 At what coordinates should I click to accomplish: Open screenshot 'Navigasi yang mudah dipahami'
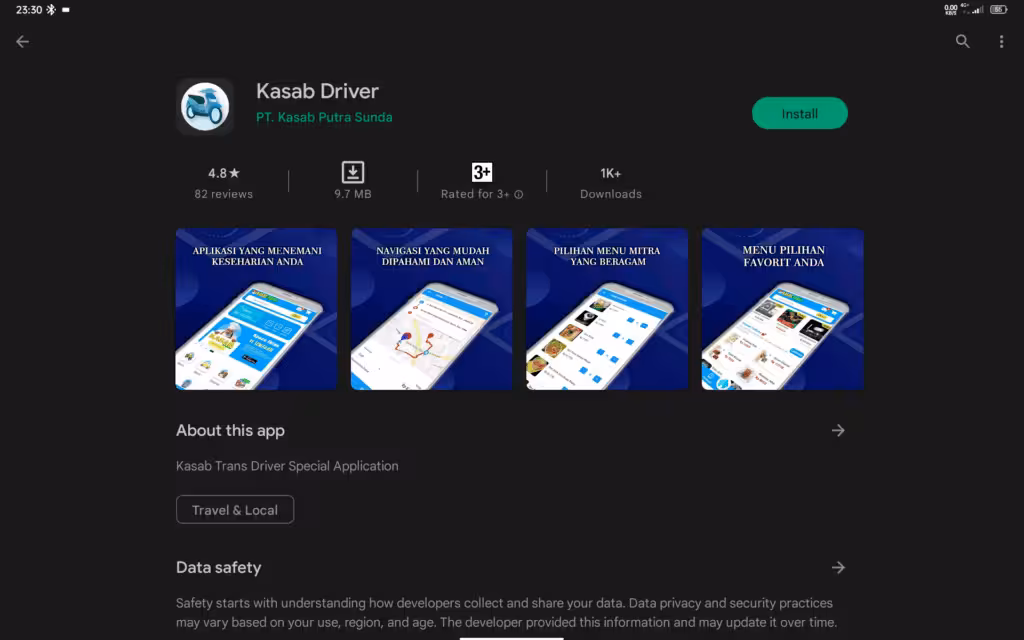click(432, 309)
